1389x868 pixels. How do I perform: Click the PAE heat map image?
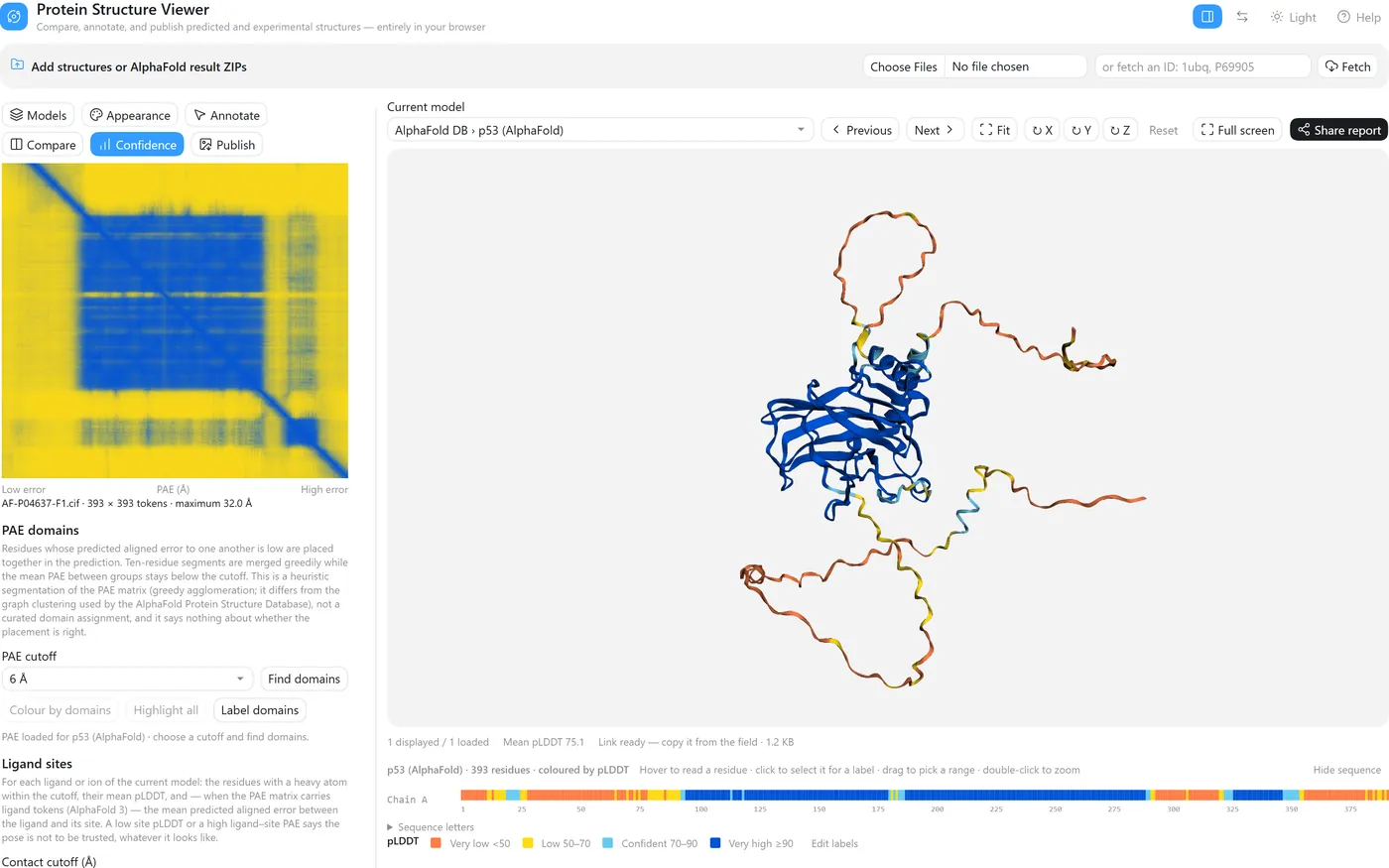(175, 320)
